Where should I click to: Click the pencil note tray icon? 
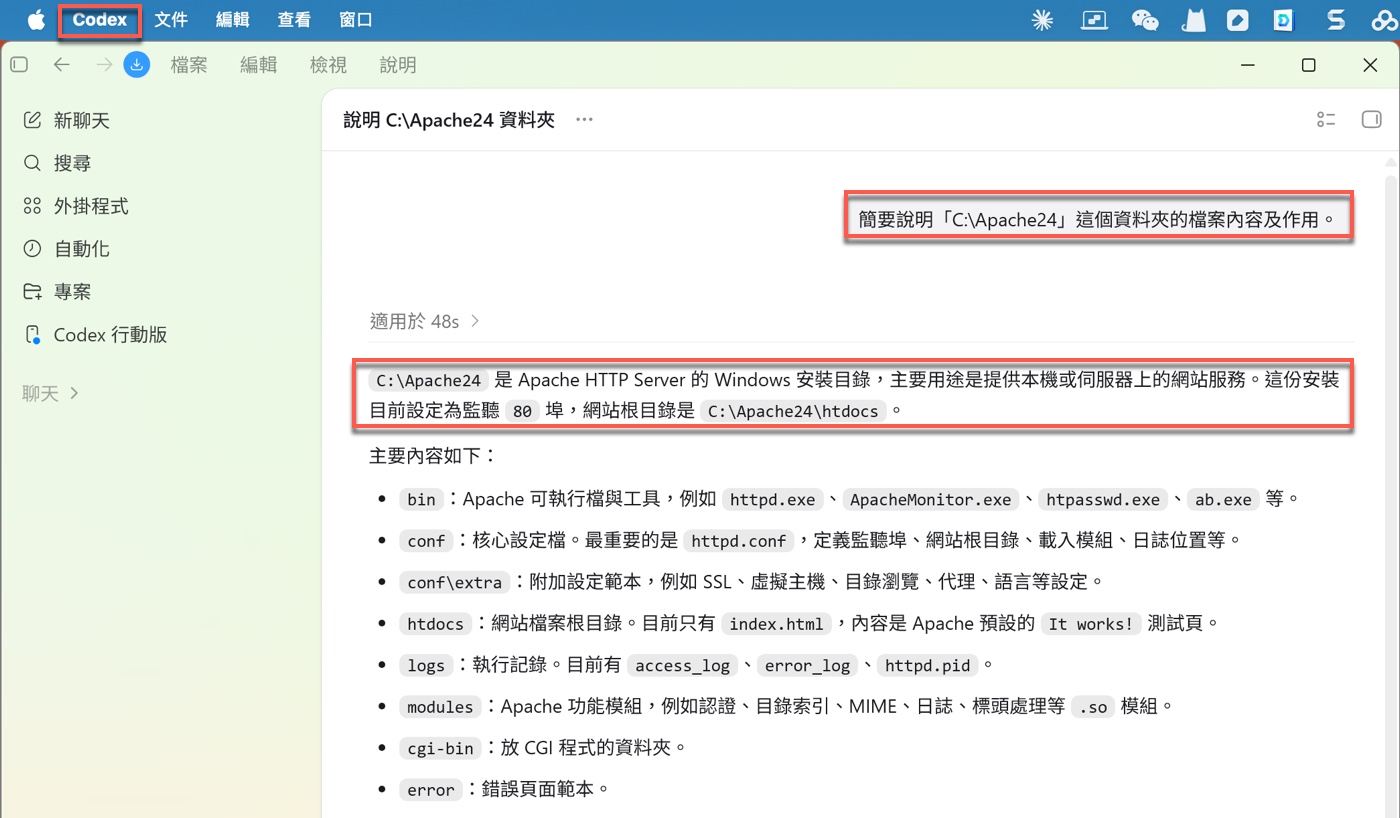[x=1238, y=20]
